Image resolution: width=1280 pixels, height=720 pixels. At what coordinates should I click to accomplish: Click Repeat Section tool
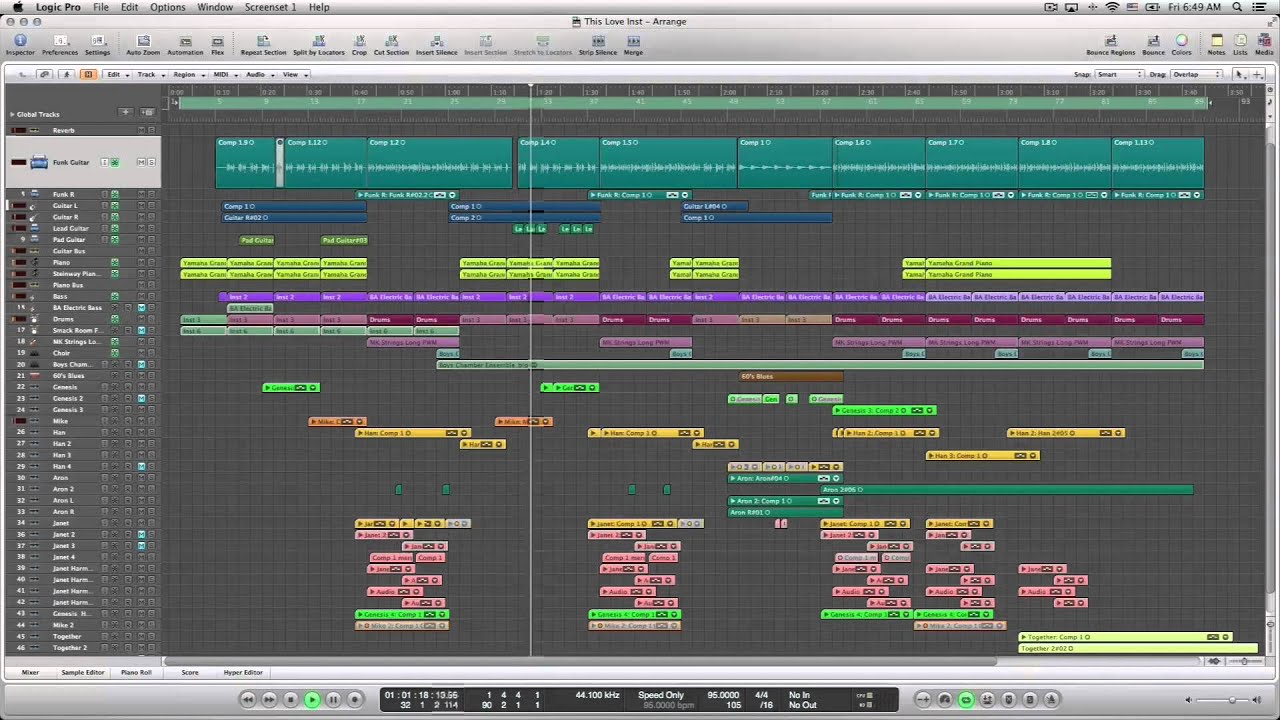click(263, 45)
